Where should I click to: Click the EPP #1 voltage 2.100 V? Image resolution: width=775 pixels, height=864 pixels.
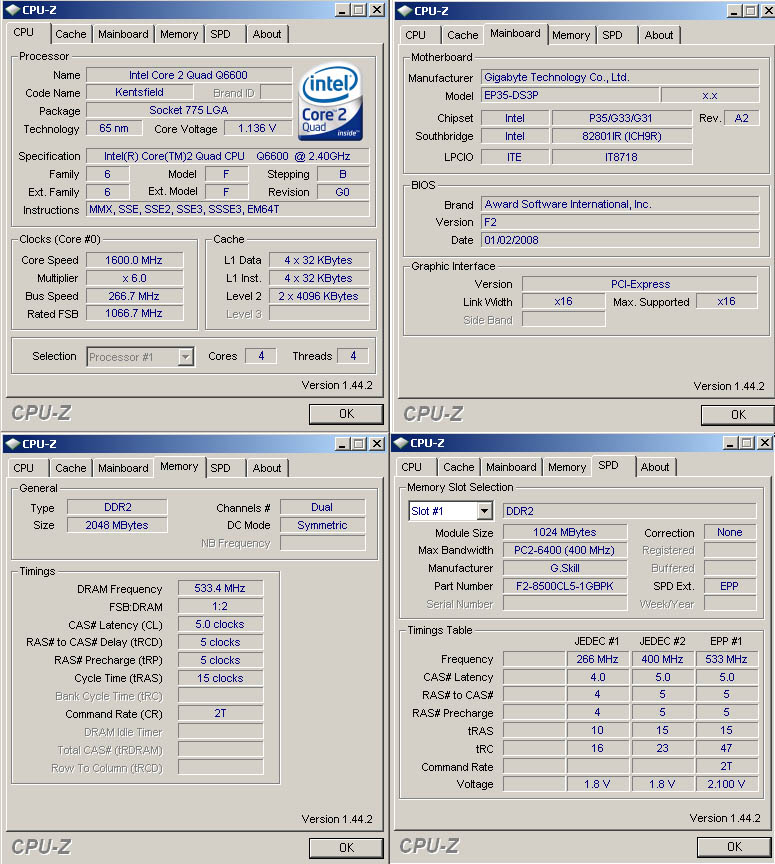[726, 784]
